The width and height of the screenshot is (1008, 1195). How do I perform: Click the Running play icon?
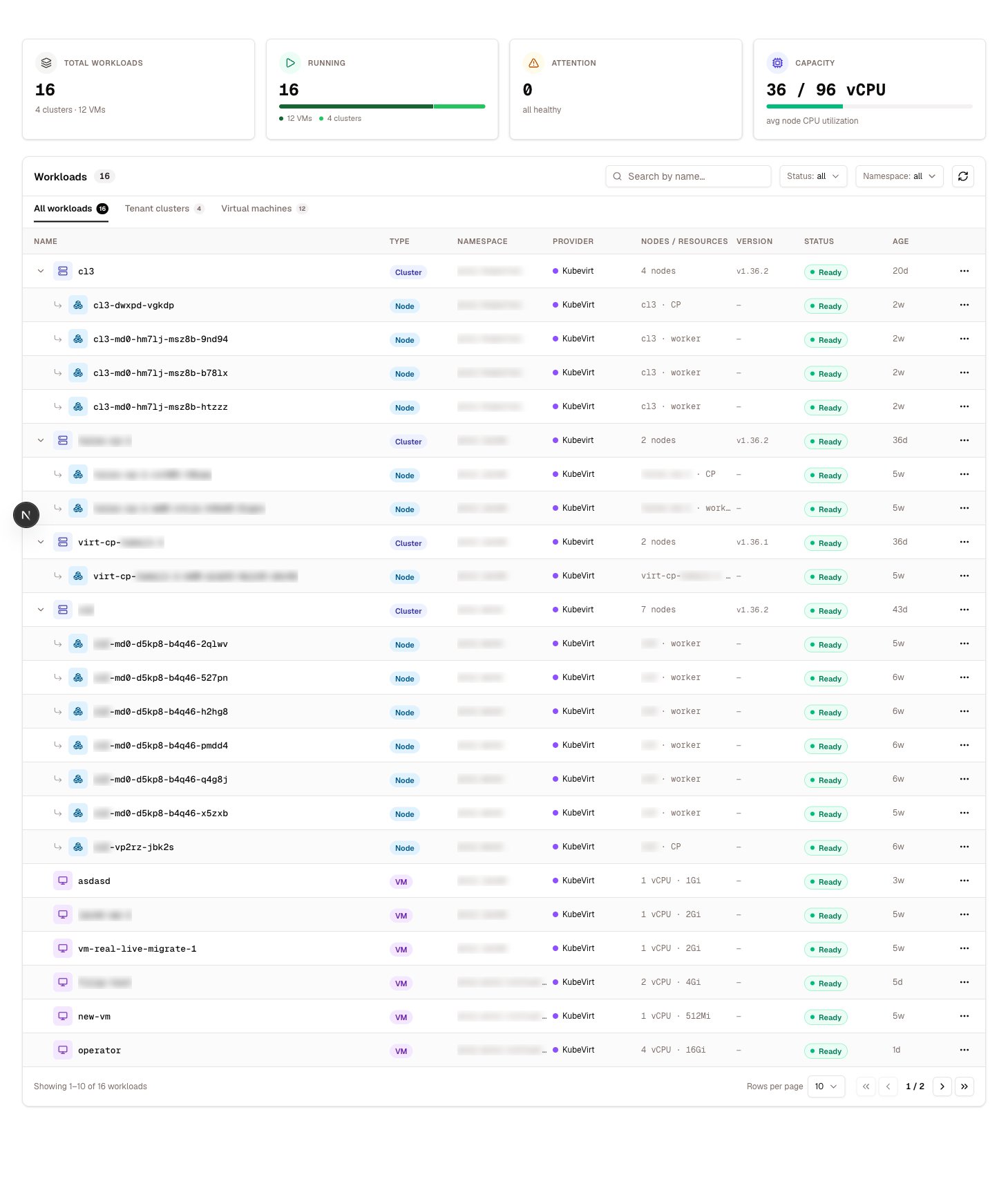click(290, 63)
